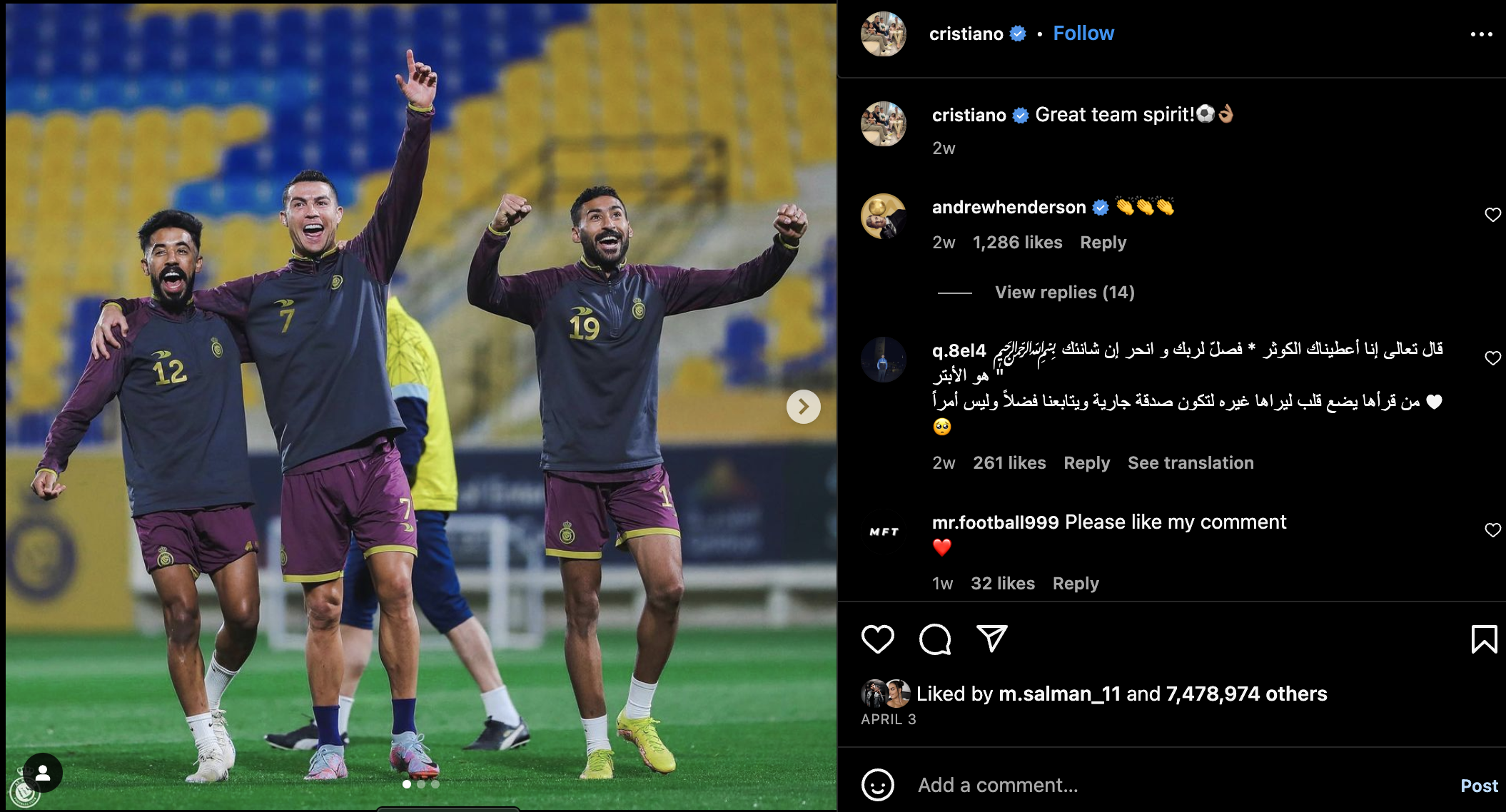1506x812 pixels.
Task: Share the post via paper plane icon
Action: [x=991, y=638]
